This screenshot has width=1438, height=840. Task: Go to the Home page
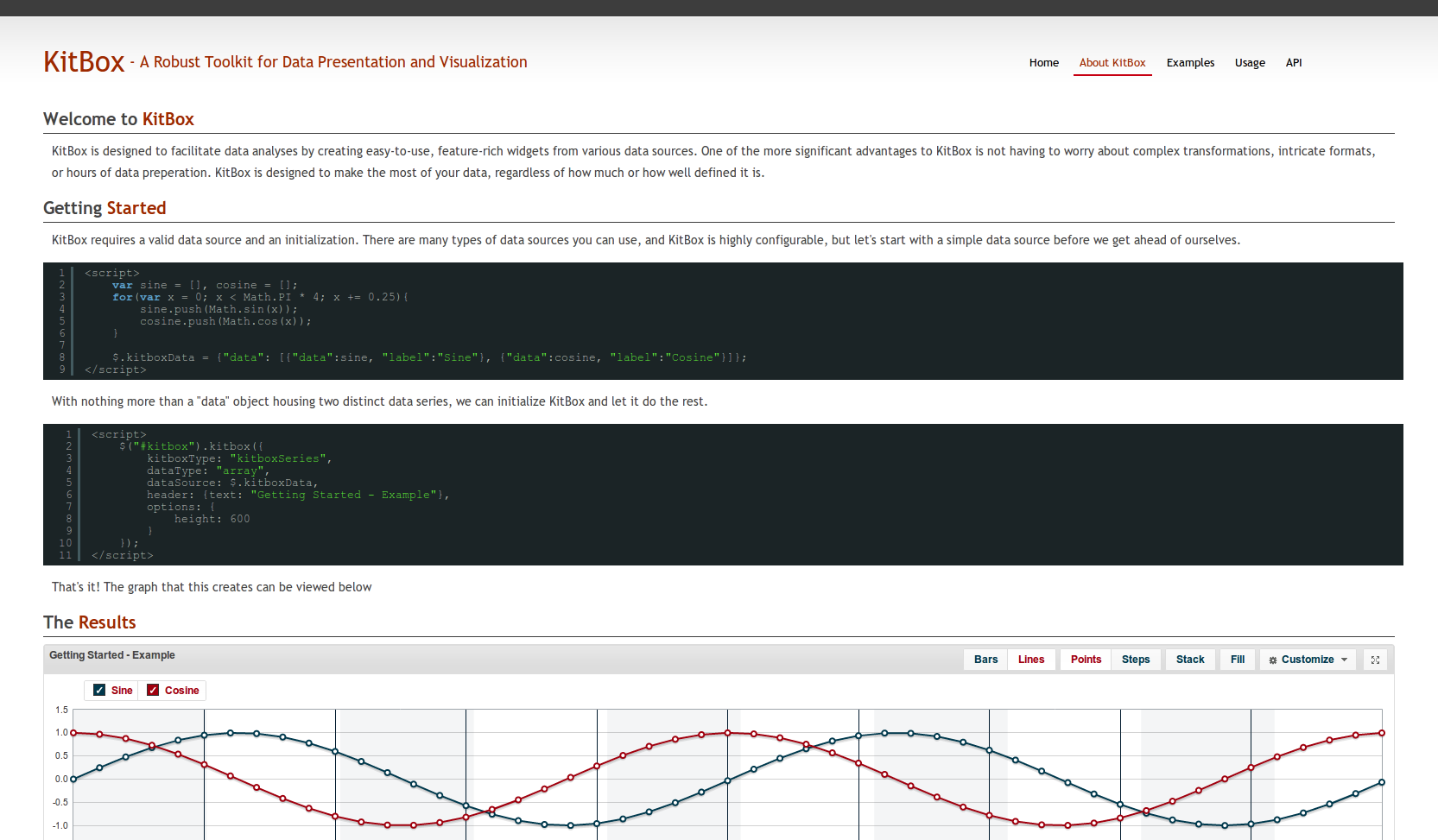[x=1043, y=63]
